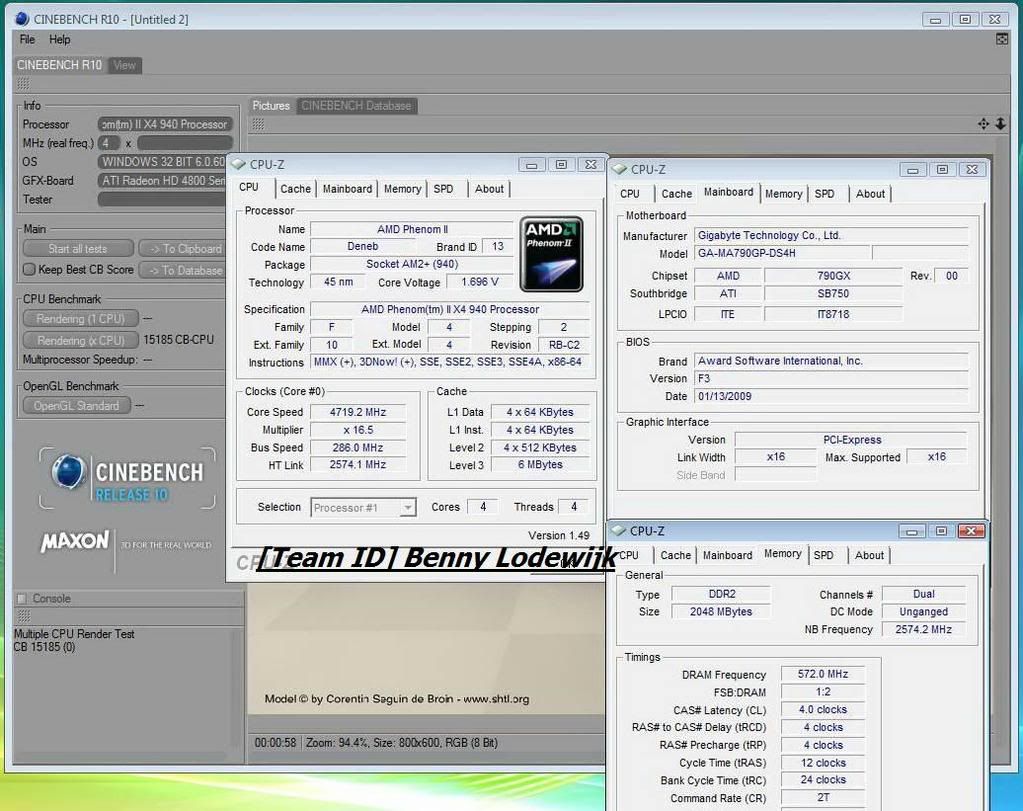Click the picture vertical zoom arrow icon

tap(1000, 123)
